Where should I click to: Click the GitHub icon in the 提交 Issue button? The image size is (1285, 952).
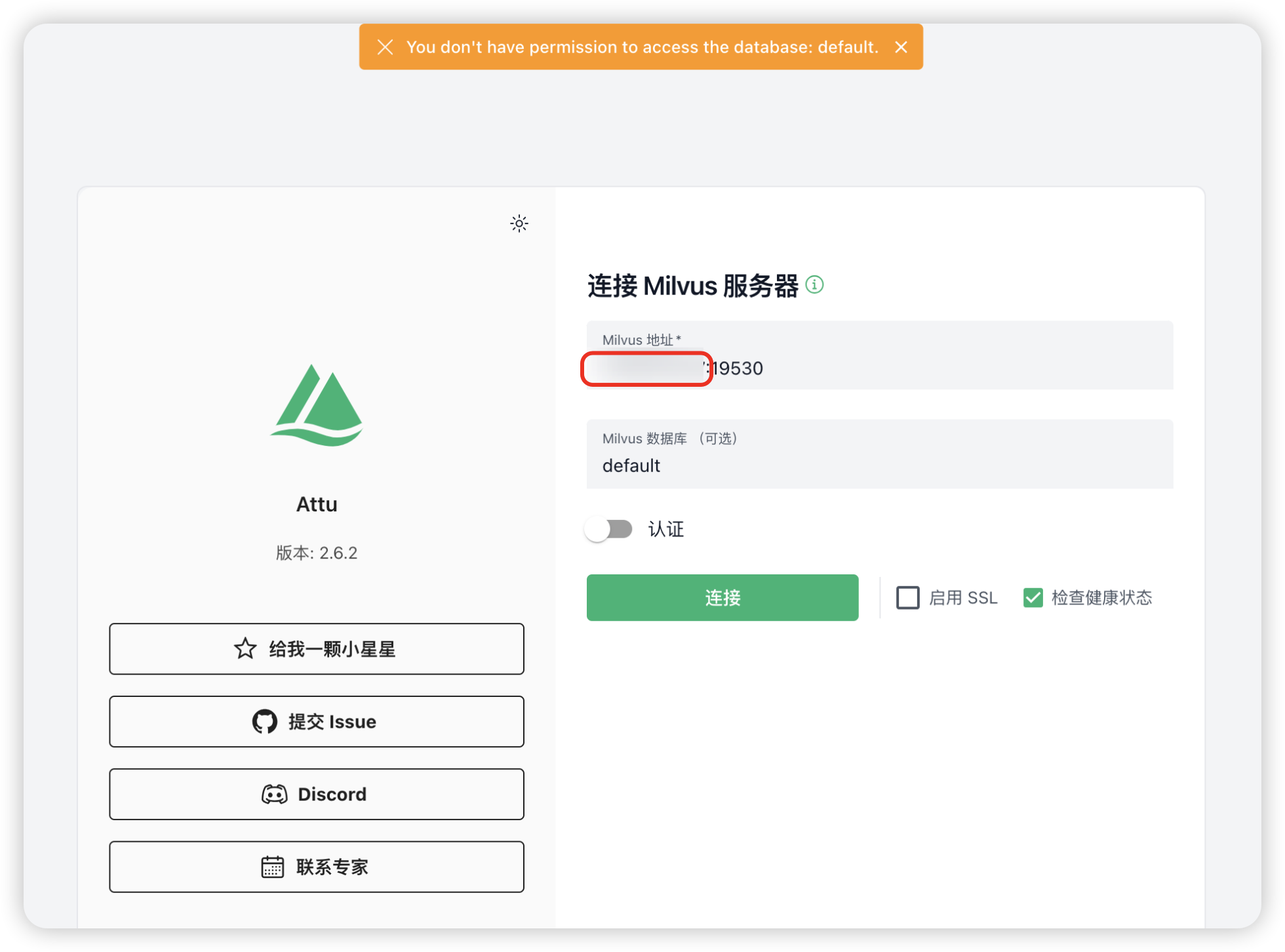(264, 721)
